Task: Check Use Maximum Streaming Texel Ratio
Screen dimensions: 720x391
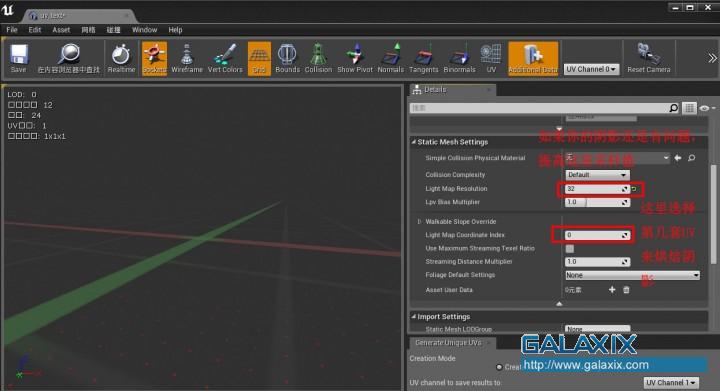Action: pyautogui.click(x=570, y=248)
